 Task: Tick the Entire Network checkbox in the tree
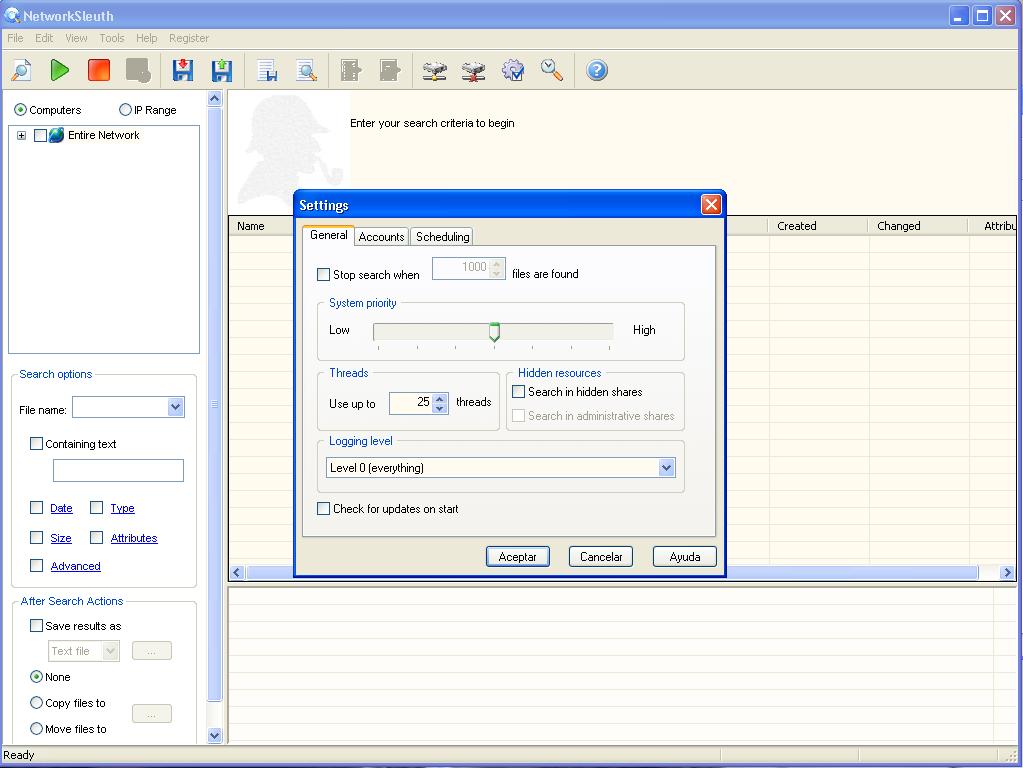tap(40, 135)
